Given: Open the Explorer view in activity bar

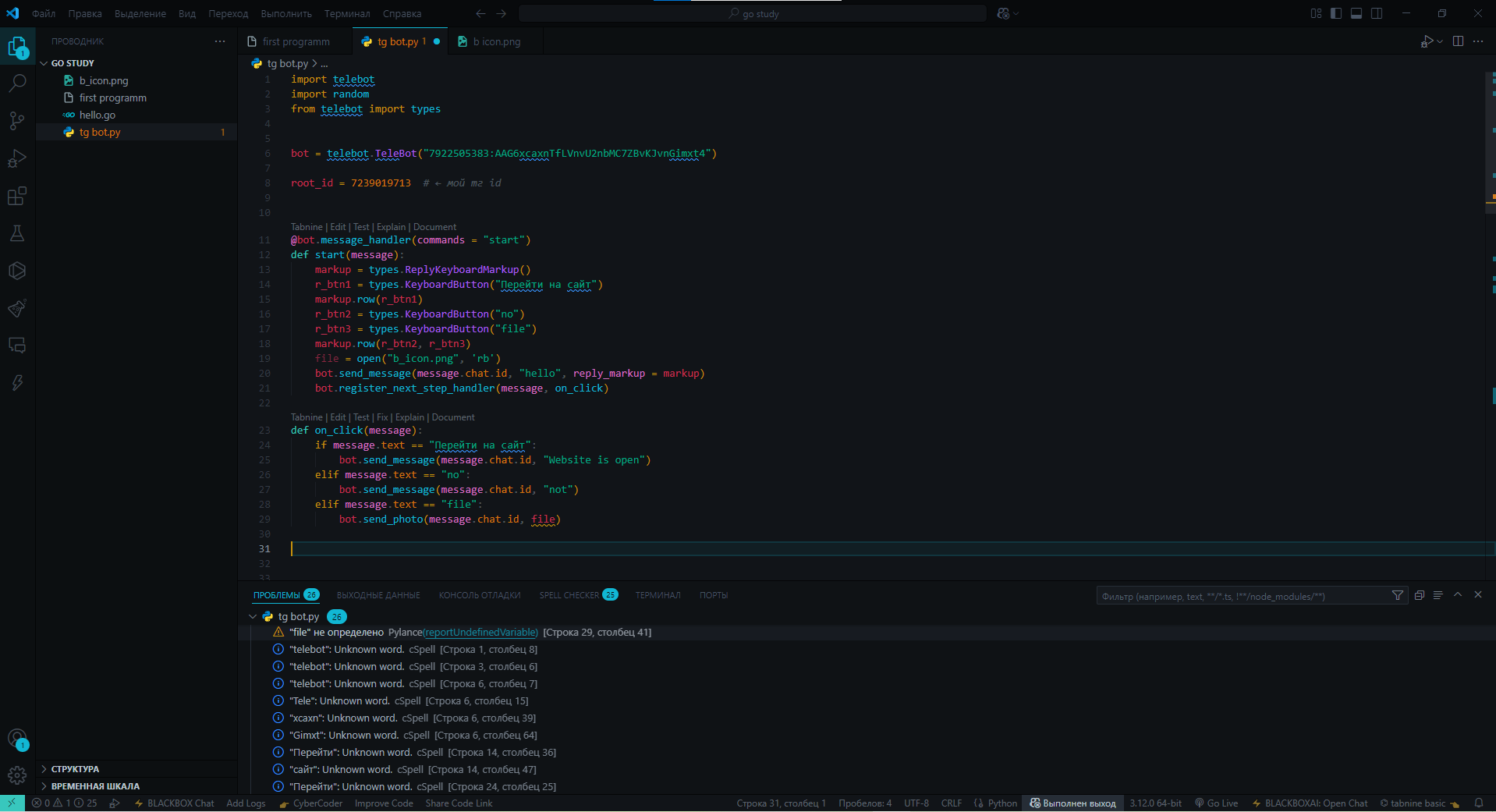Looking at the screenshot, I should (x=17, y=47).
